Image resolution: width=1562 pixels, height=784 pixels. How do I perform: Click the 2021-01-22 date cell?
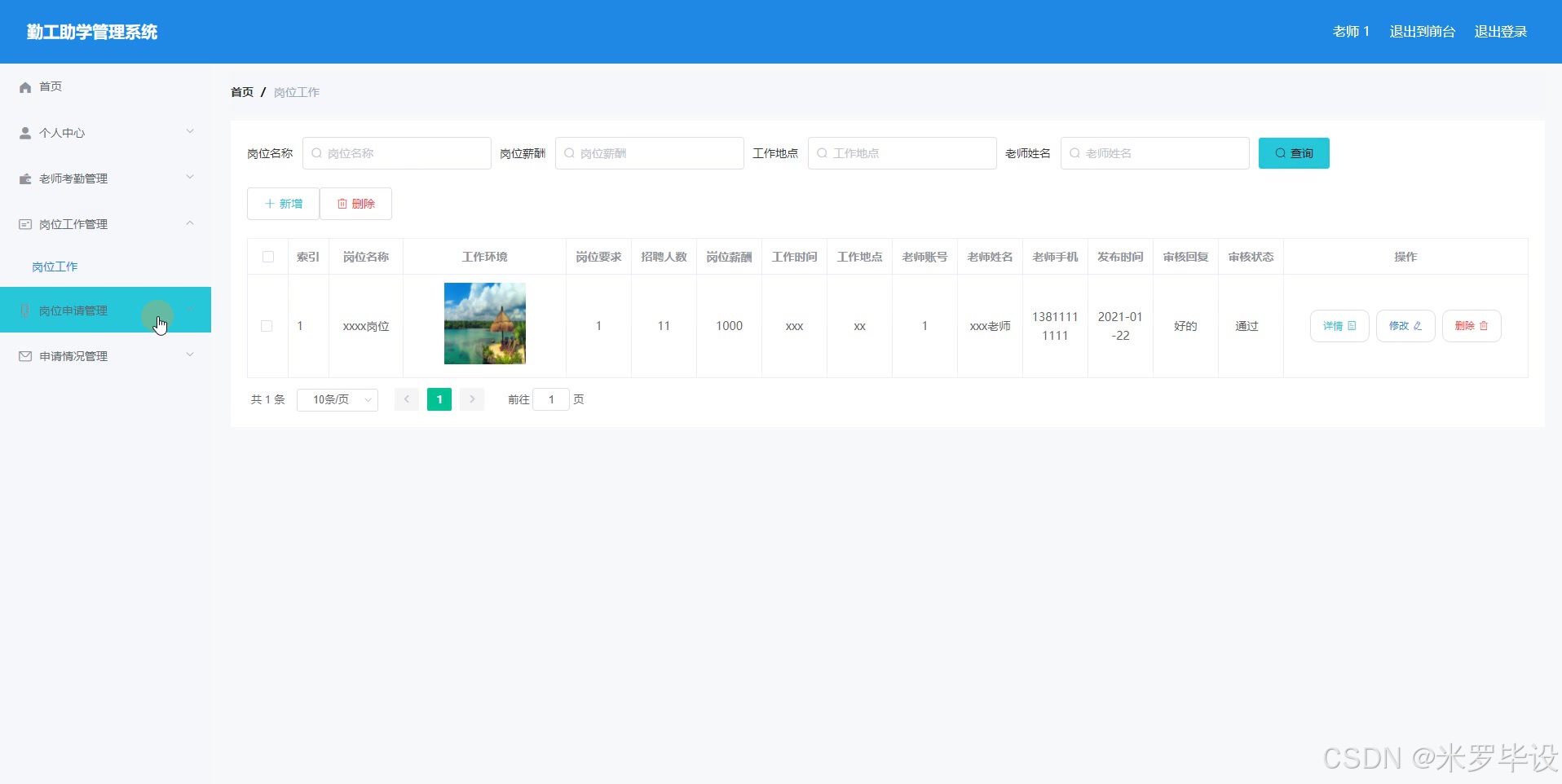[x=1120, y=326]
